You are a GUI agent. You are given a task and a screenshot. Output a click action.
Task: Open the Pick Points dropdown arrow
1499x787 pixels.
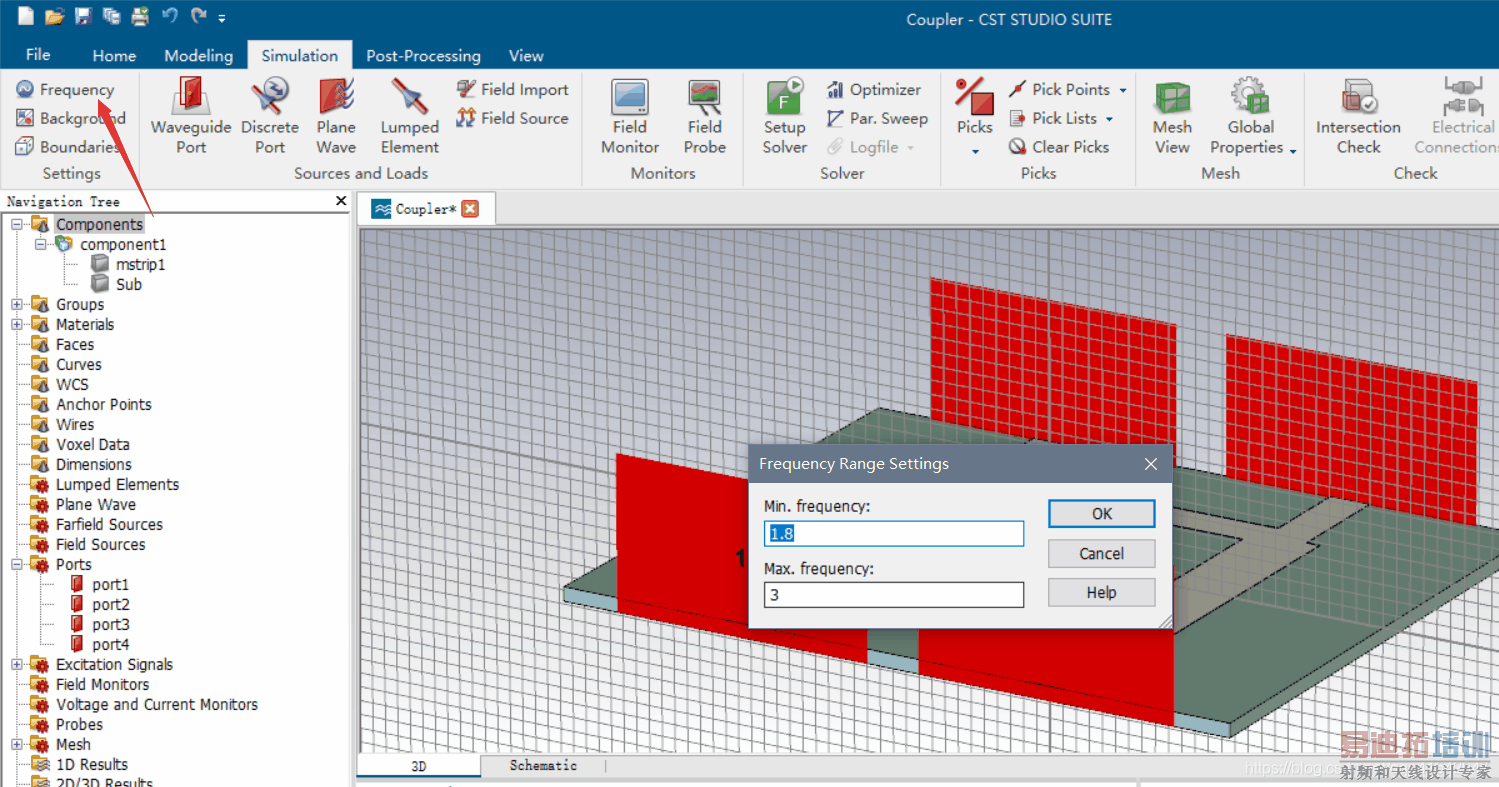pyautogui.click(x=1123, y=90)
